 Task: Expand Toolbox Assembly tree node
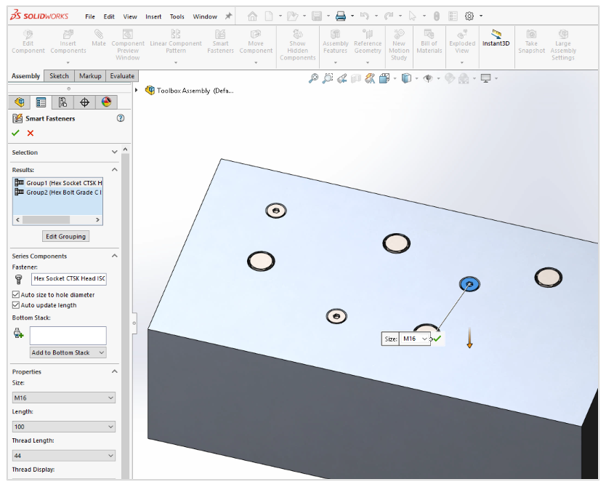[x=136, y=90]
